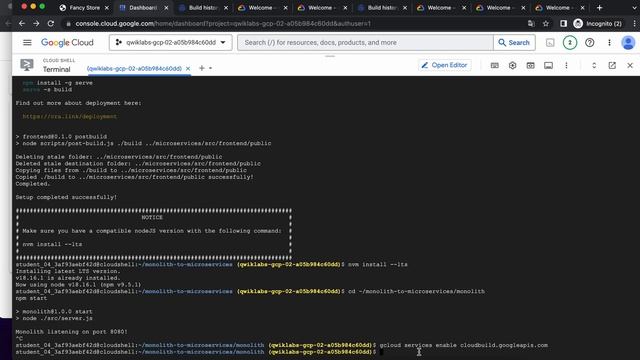Click the 'Monolith listening on port 8080!' line
This screenshot has height=360, width=640.
[71, 332]
